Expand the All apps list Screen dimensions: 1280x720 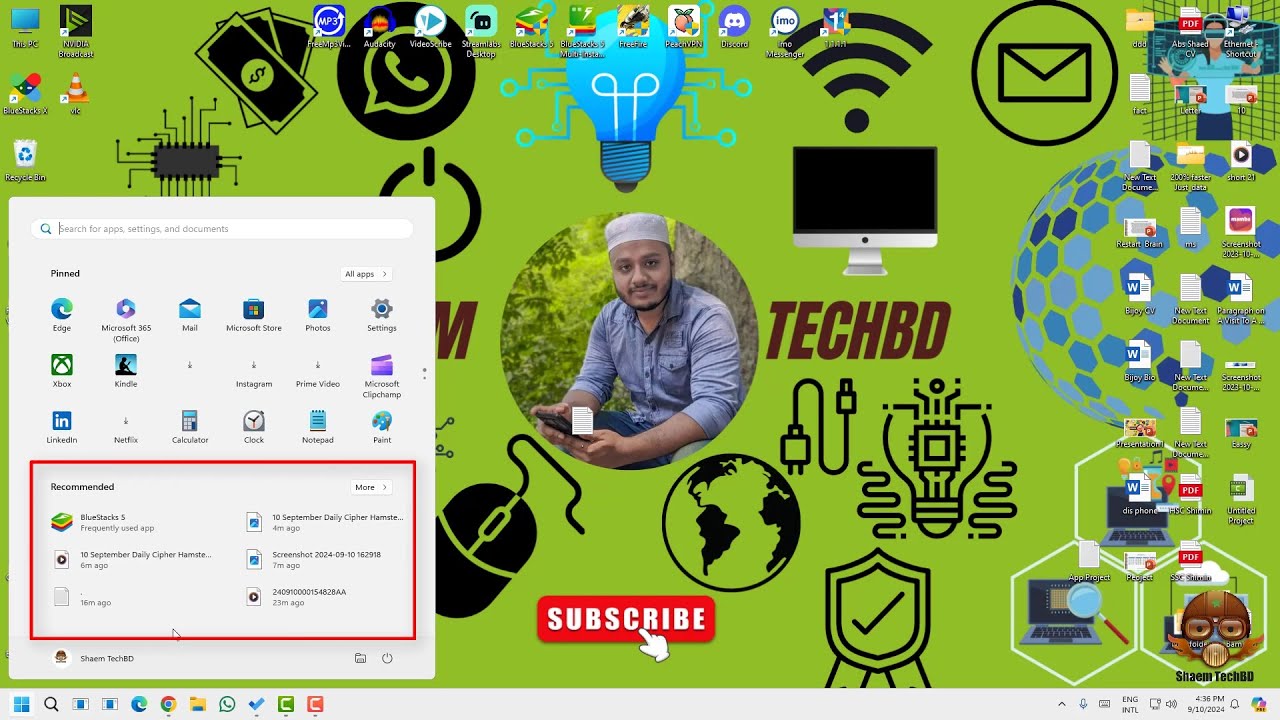click(x=365, y=274)
